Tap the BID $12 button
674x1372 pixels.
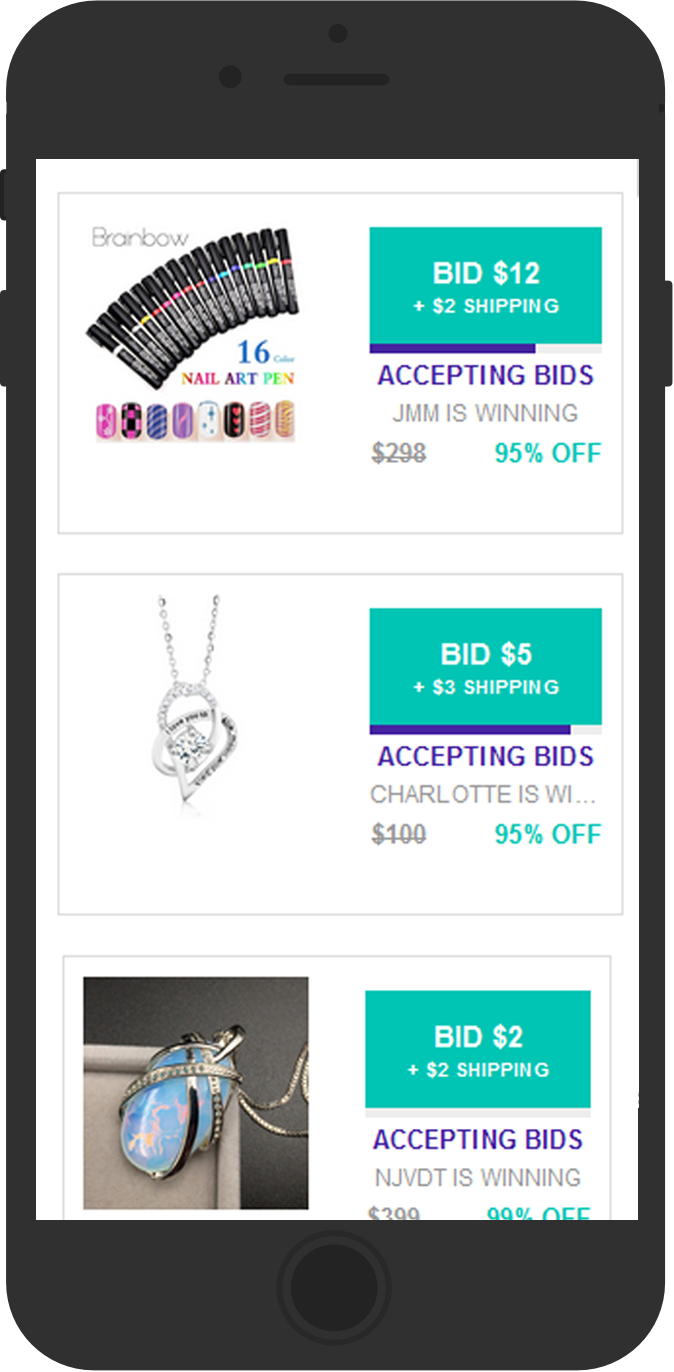pos(485,286)
